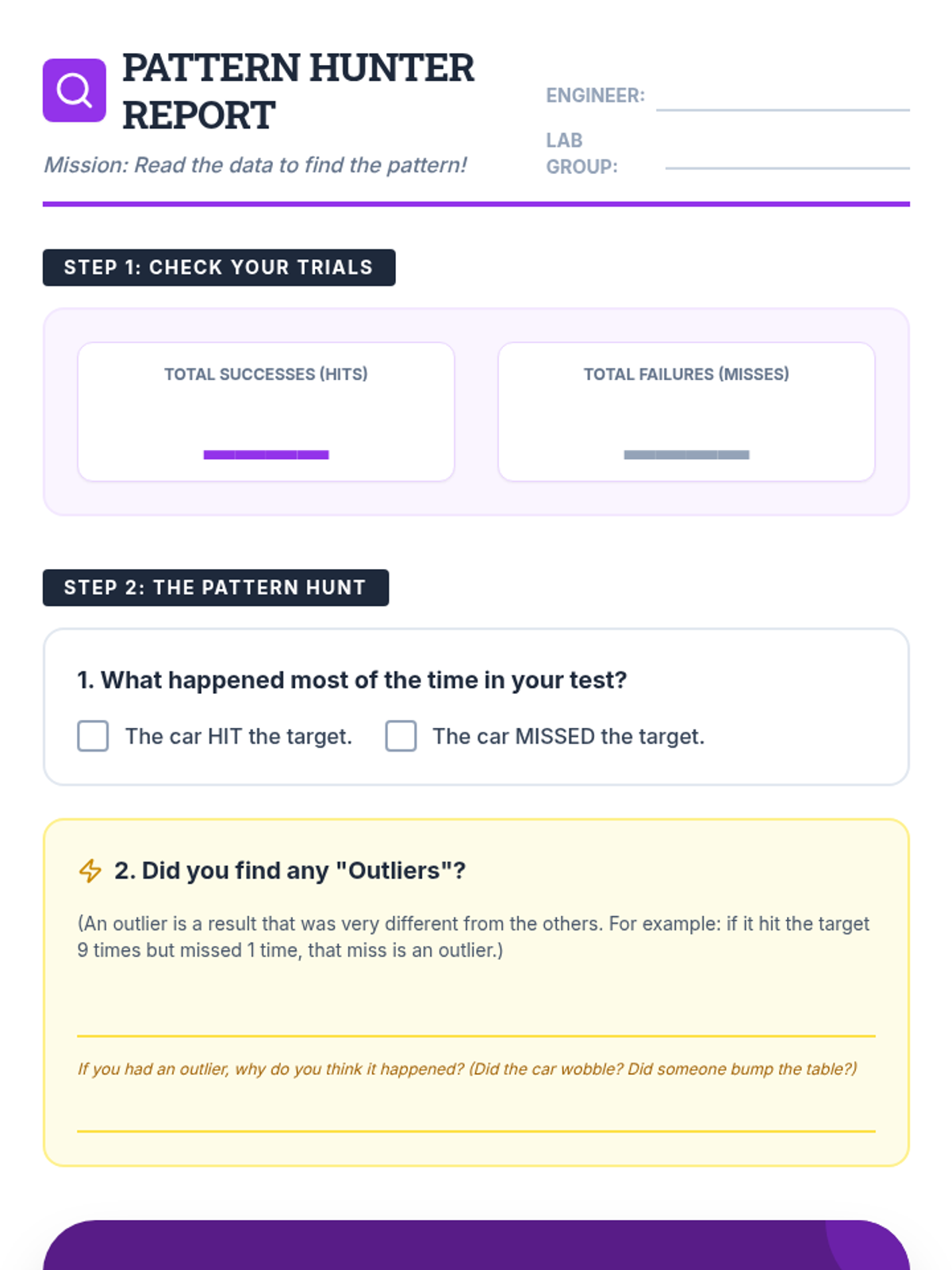Click the 'Step 1: Check Your Trials' header

219,267
